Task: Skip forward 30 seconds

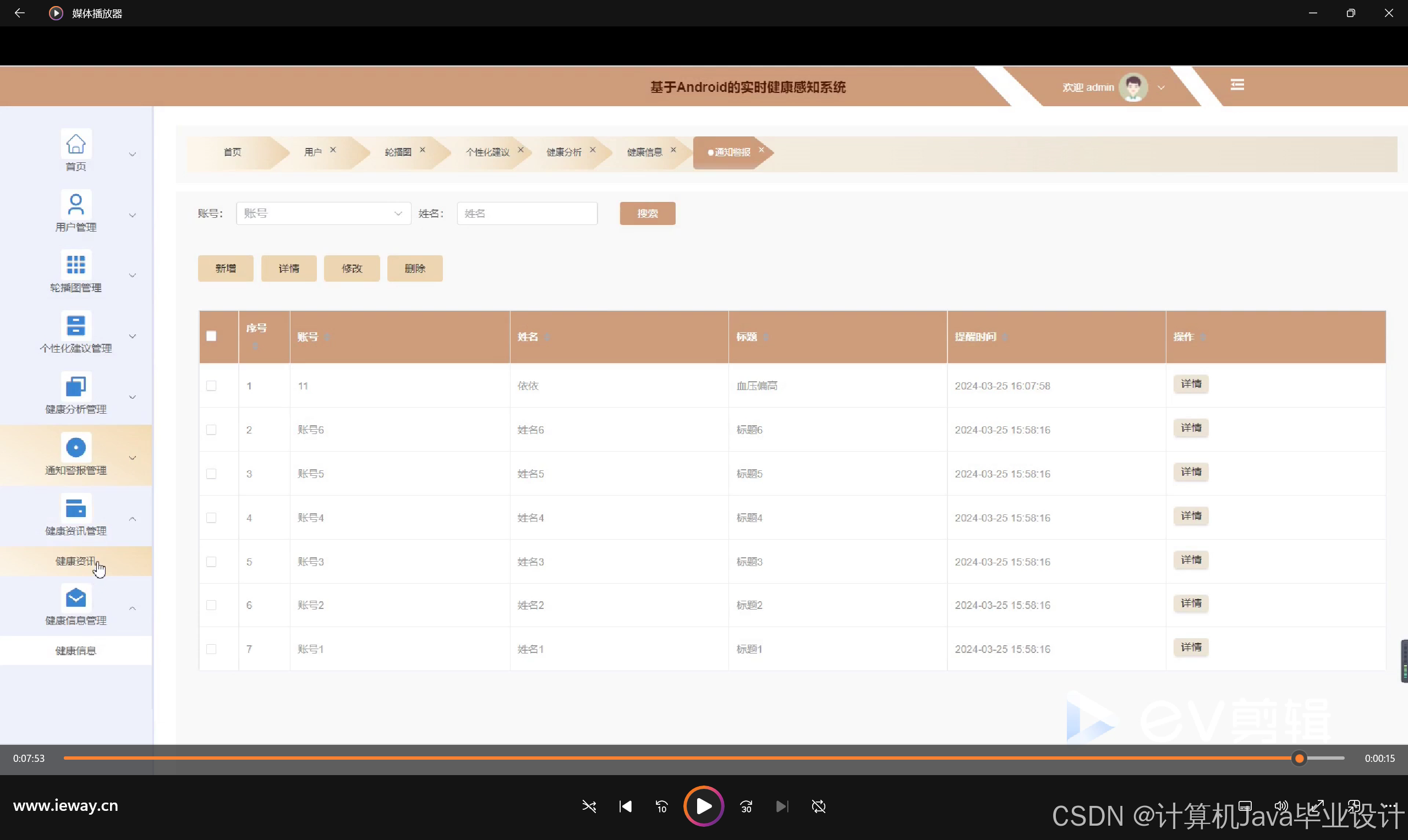Action: (x=746, y=806)
